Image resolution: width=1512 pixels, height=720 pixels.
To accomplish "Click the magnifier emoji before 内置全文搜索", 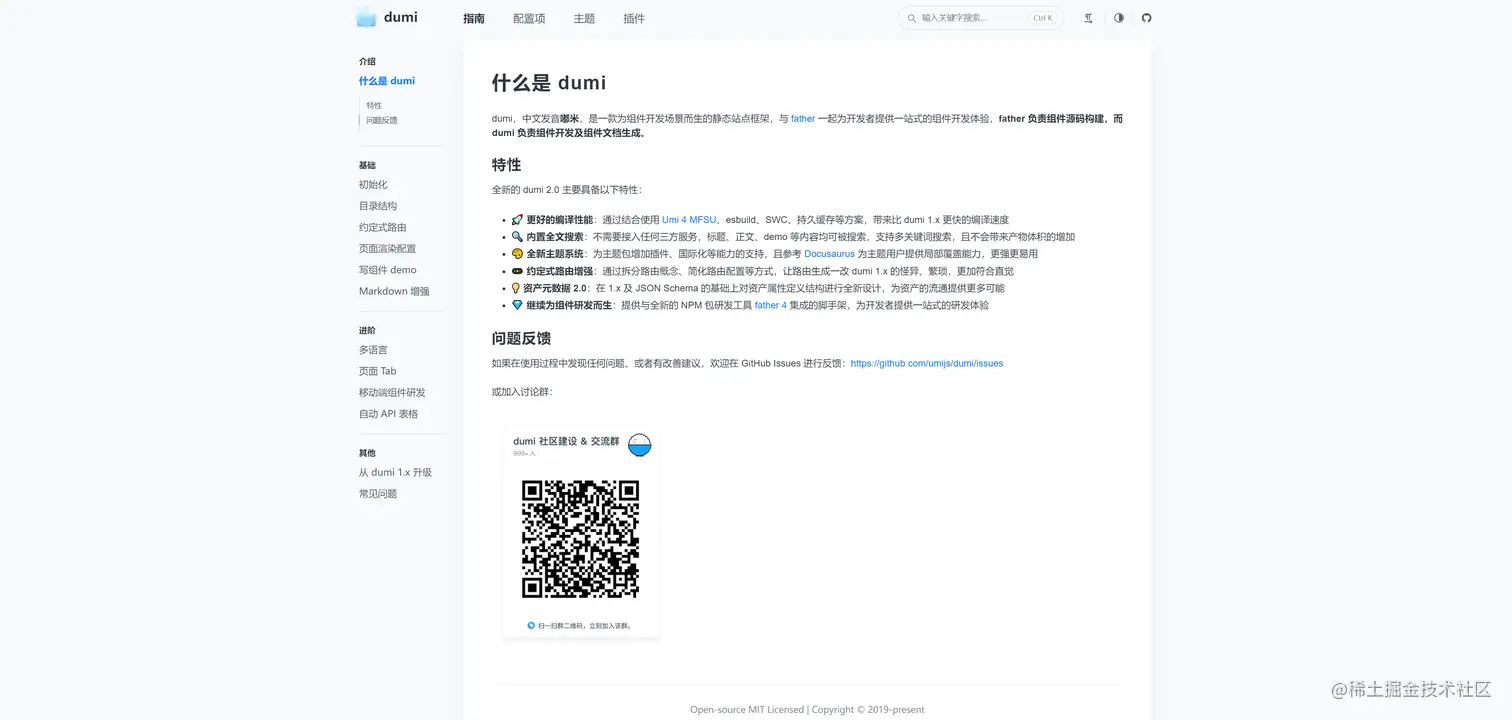I will [x=517, y=237].
